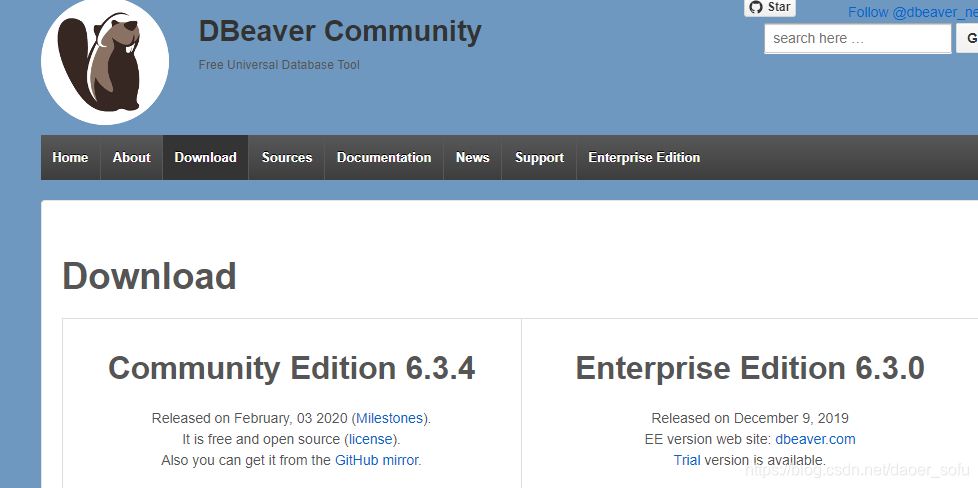The width and height of the screenshot is (978, 488).
Task: Open the Follow @dbeaver Twitter link
Action: [913, 12]
